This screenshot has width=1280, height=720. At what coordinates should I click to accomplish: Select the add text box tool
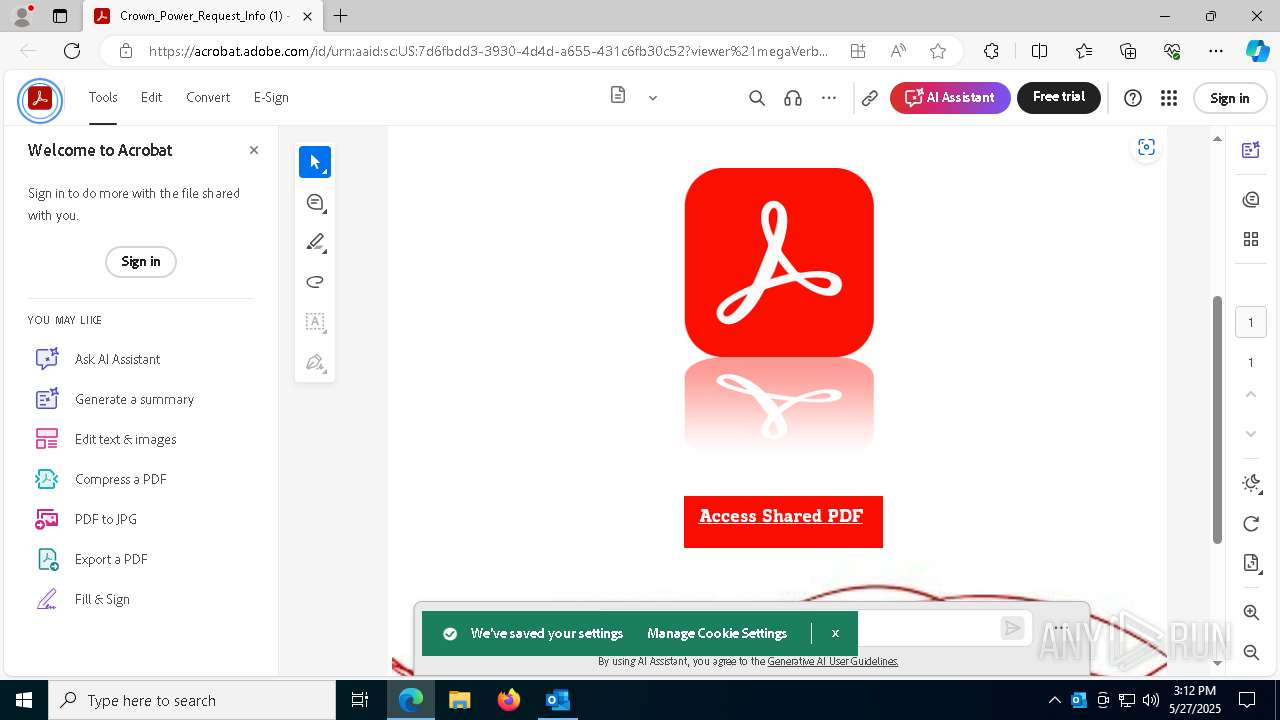315,322
